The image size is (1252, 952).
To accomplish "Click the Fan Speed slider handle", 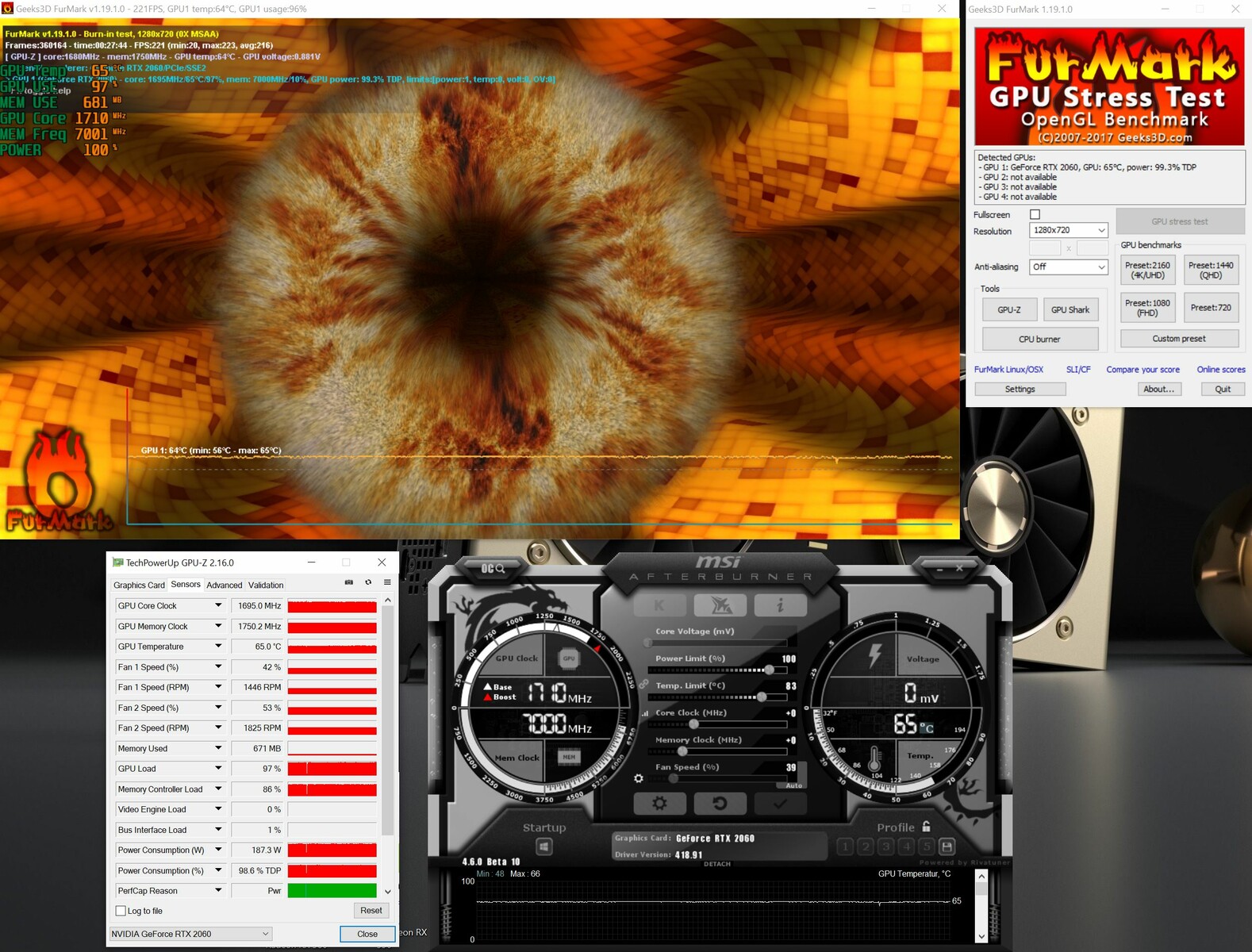I will 674,778.
